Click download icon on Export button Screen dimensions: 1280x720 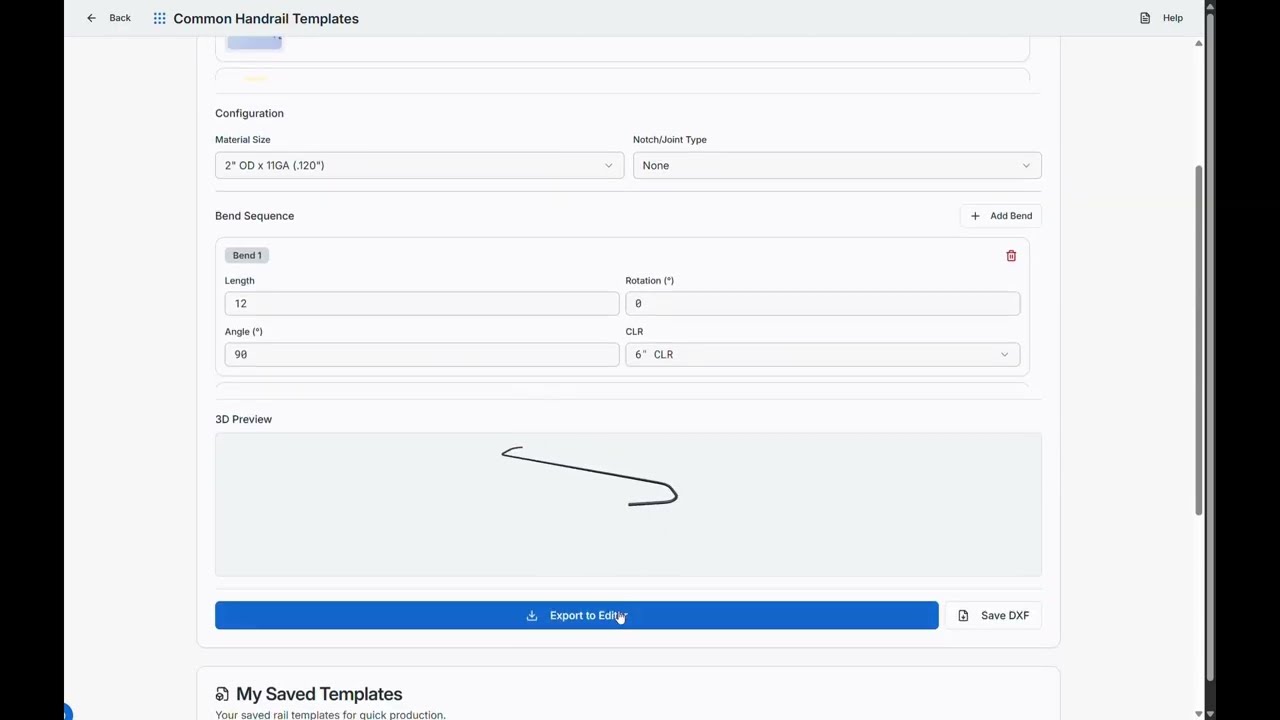tap(532, 616)
